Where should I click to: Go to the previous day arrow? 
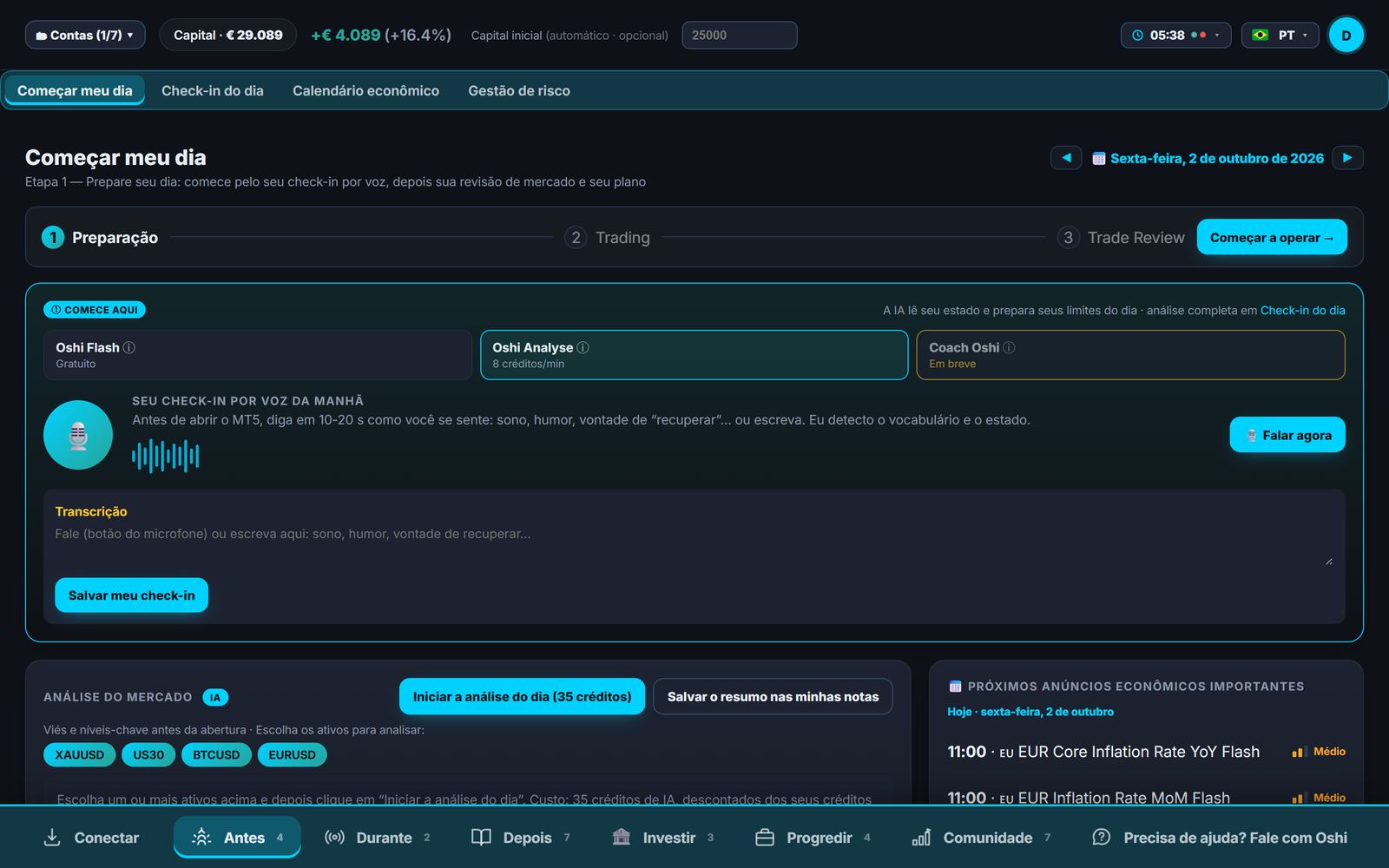point(1066,158)
